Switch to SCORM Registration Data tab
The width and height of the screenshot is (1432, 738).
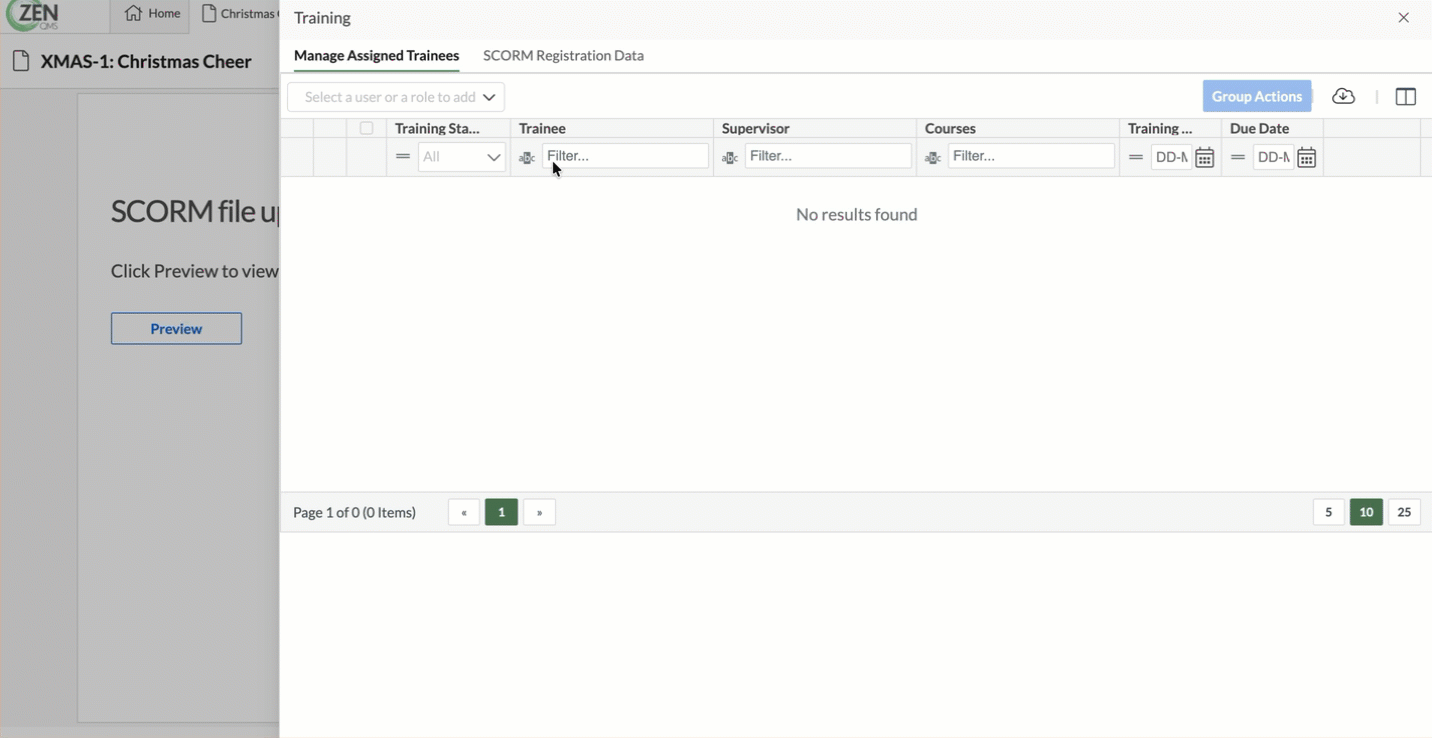563,56
